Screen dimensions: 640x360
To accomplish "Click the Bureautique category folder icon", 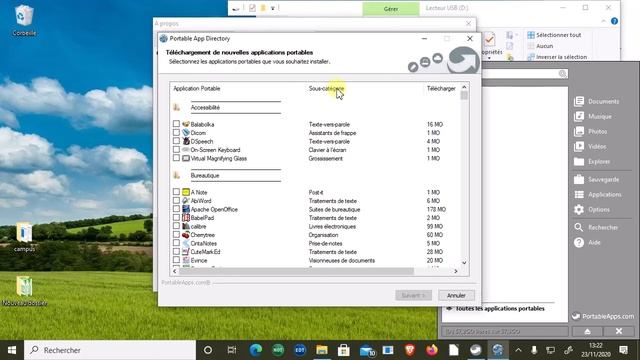I will [177, 175].
